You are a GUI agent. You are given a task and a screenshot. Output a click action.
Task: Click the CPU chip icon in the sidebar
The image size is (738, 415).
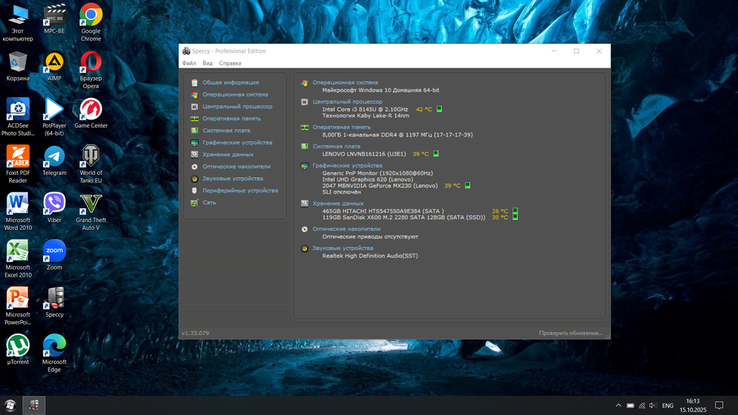coord(194,107)
